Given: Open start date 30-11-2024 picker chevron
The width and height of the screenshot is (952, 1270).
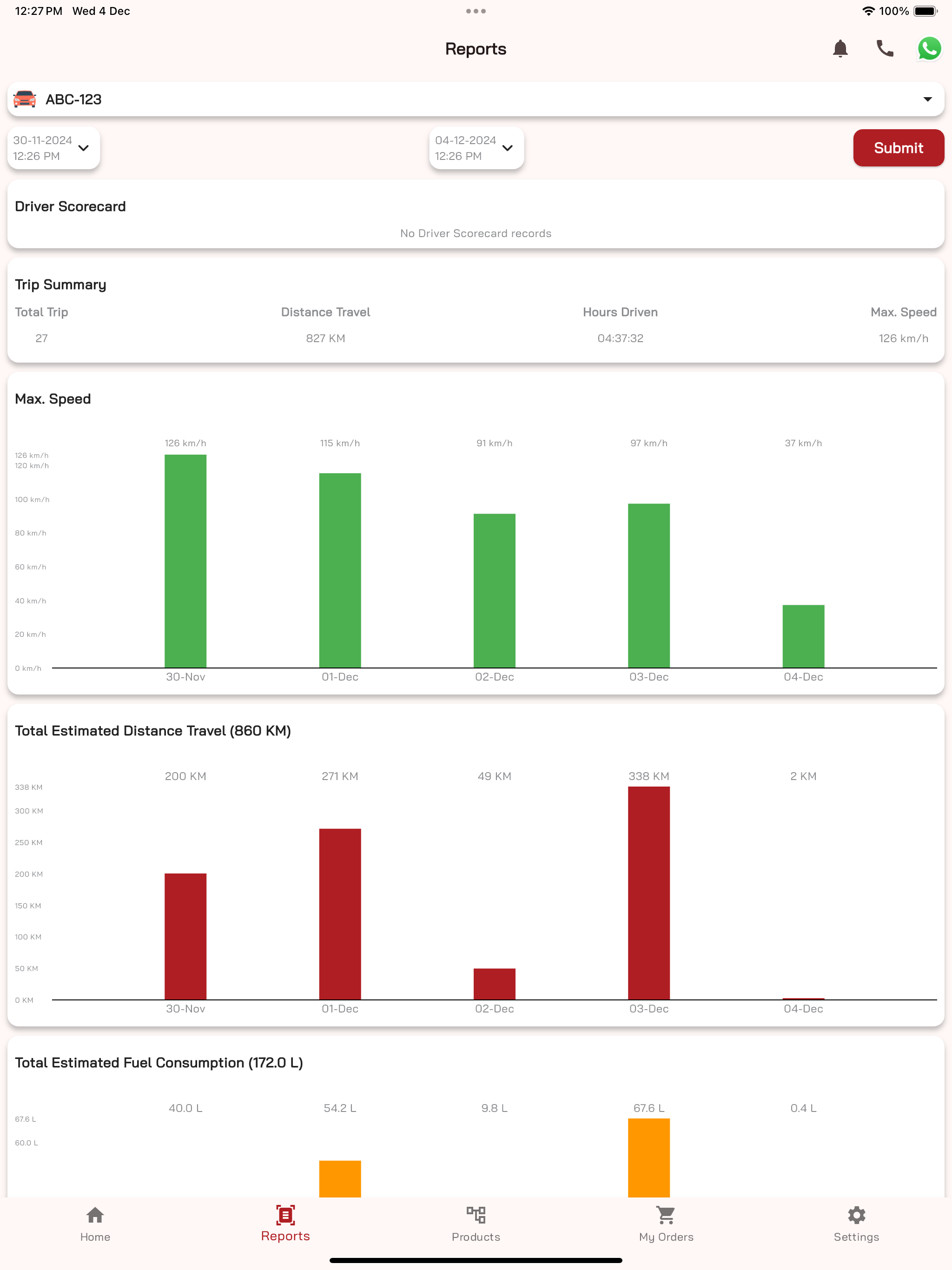Looking at the screenshot, I should click(x=83, y=148).
